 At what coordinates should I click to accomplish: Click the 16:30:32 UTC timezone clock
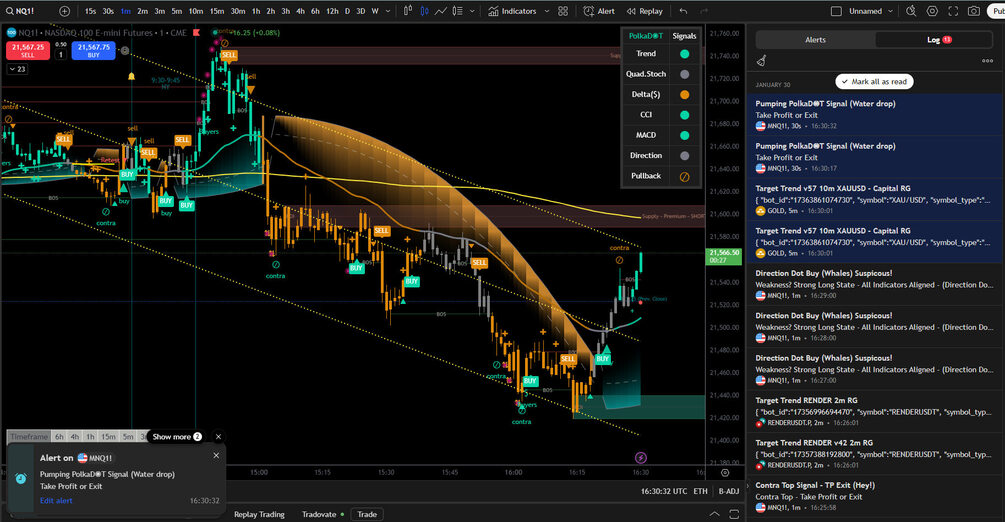[x=663, y=491]
